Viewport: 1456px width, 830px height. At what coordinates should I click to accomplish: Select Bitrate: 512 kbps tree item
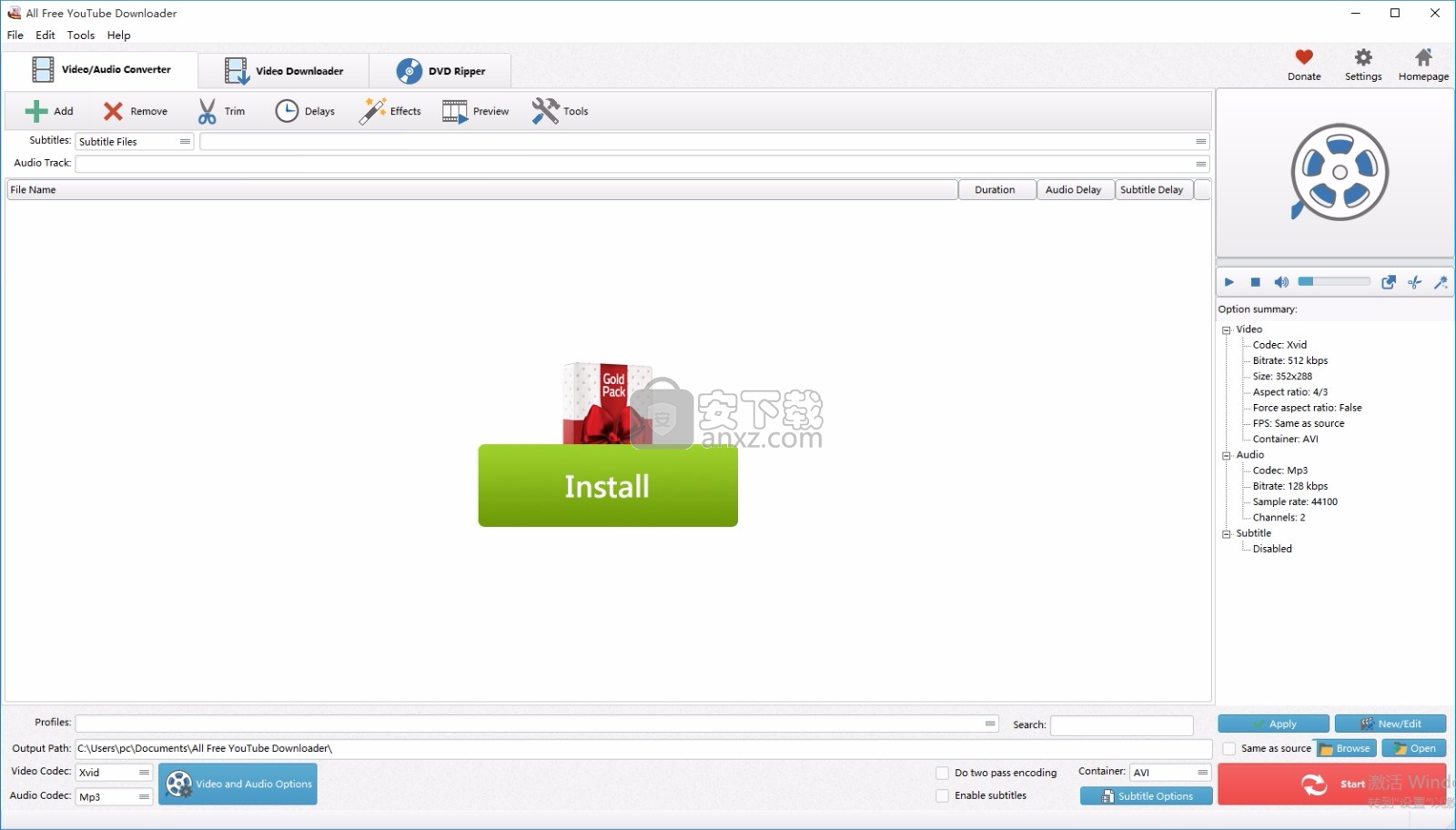(x=1290, y=360)
